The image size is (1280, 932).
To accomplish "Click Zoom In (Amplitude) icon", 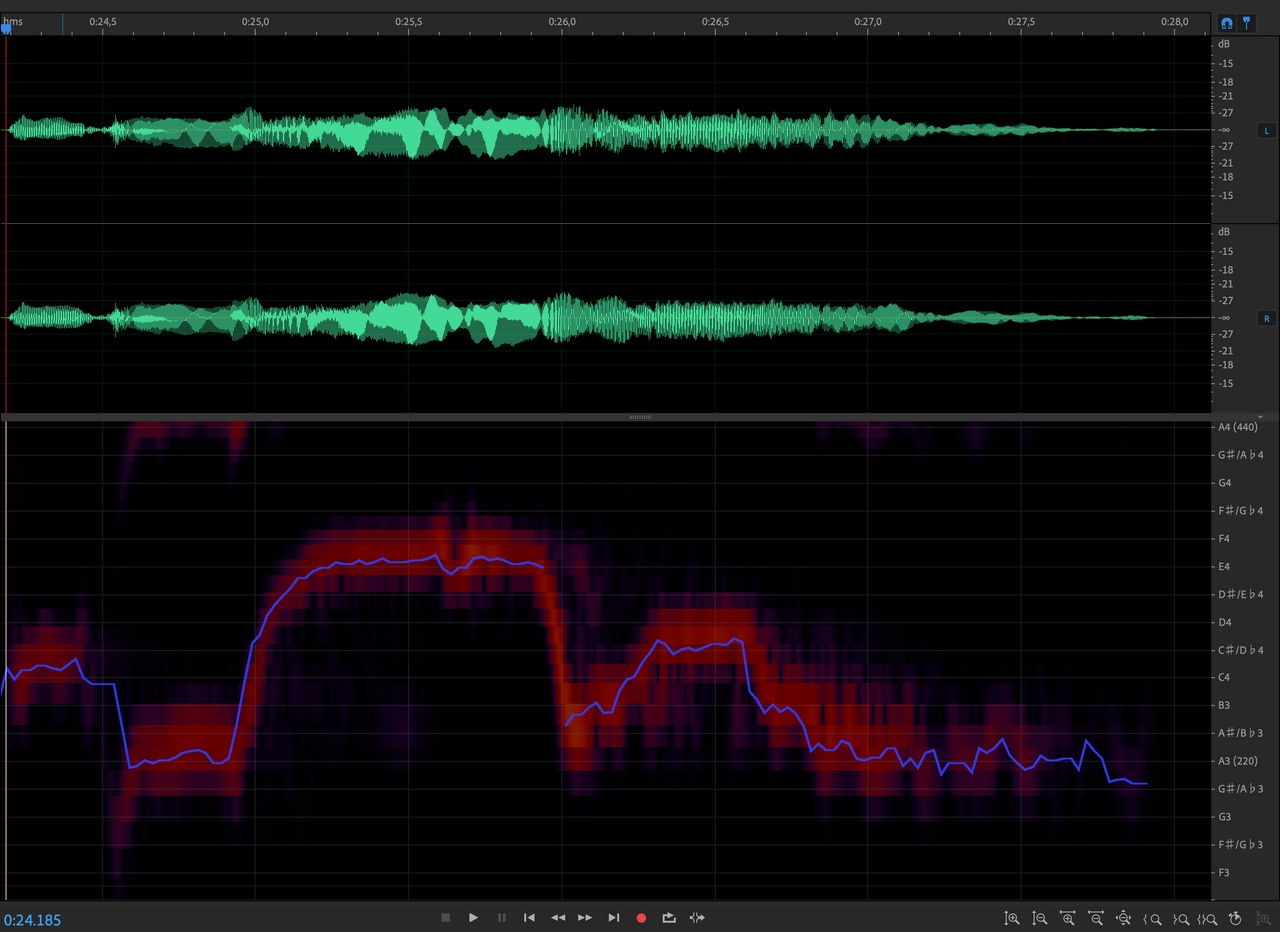I will tap(1012, 918).
